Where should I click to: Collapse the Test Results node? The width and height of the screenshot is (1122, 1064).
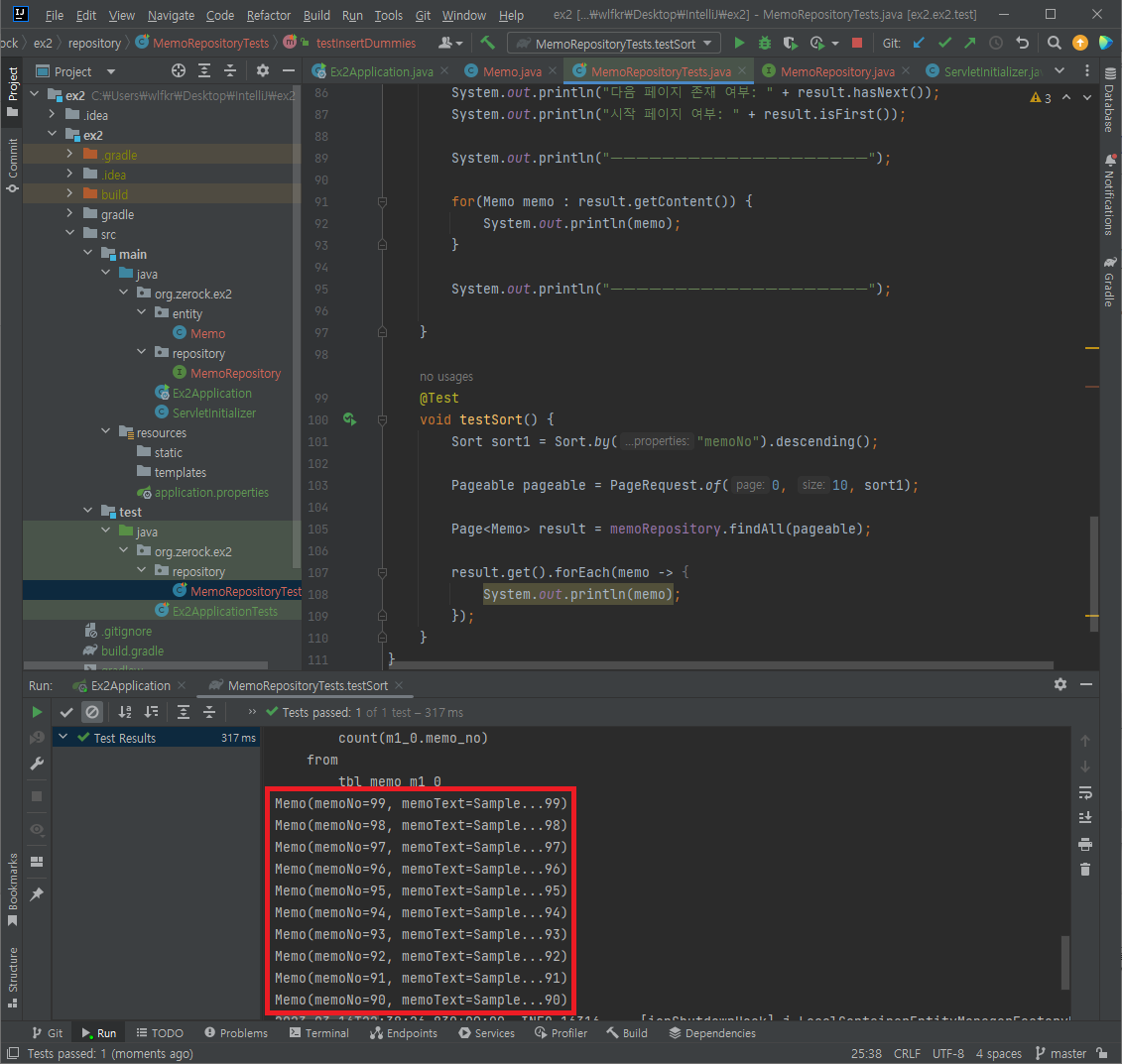click(62, 737)
